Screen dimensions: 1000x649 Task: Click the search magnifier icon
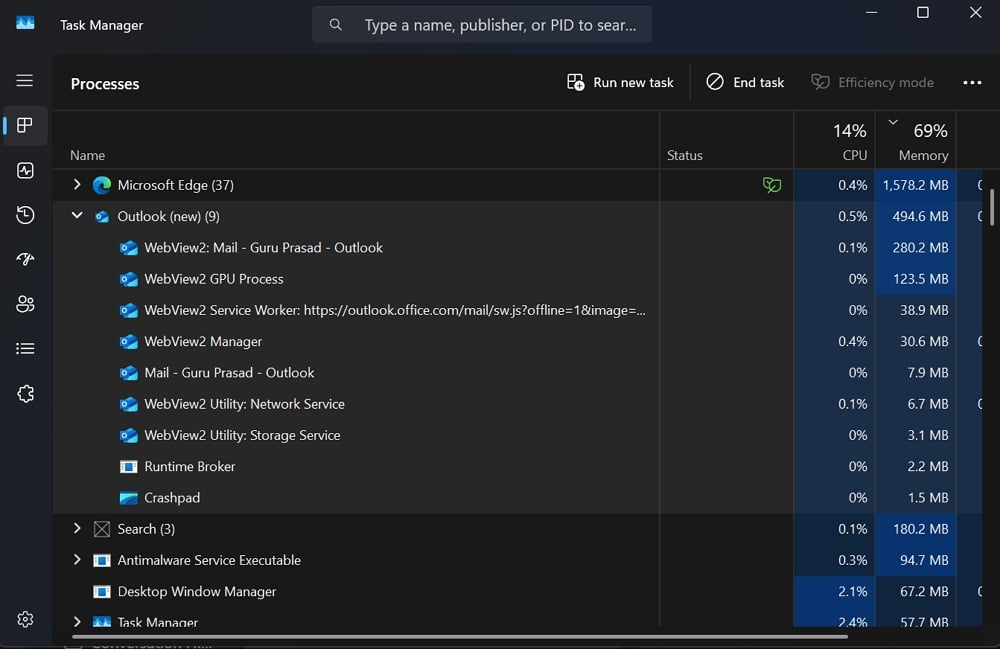[335, 25]
